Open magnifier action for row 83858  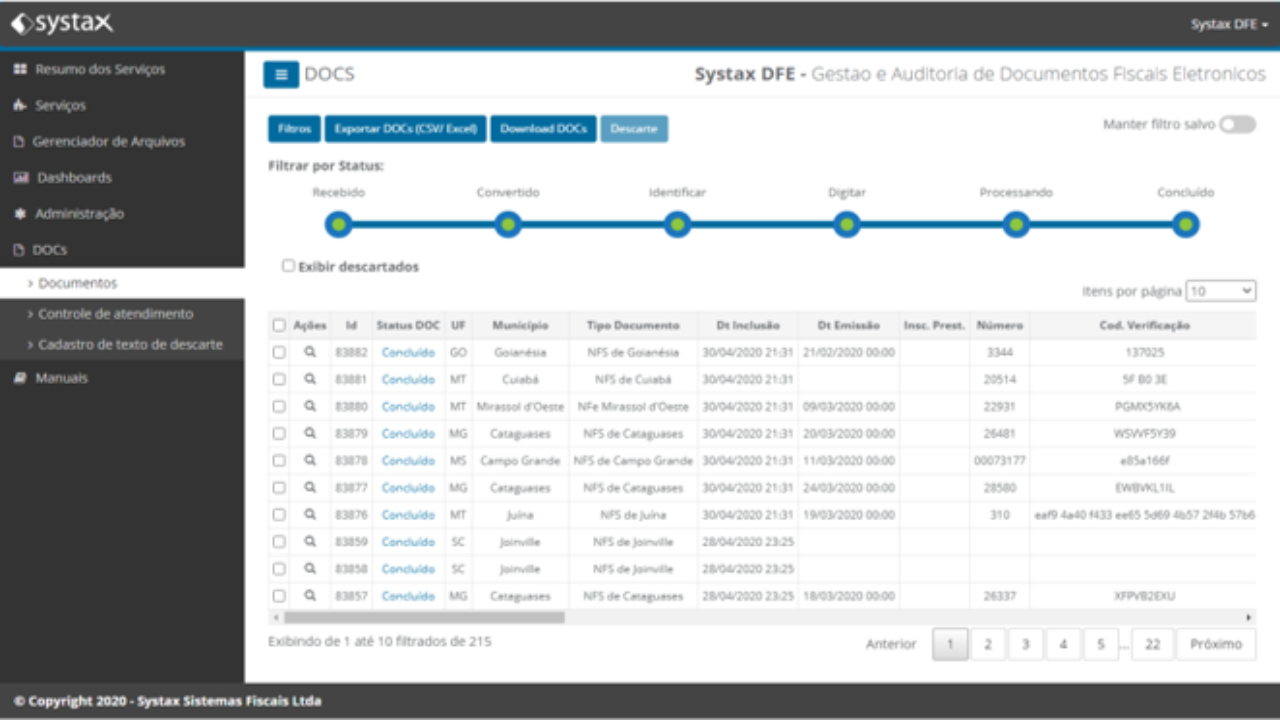(x=310, y=568)
